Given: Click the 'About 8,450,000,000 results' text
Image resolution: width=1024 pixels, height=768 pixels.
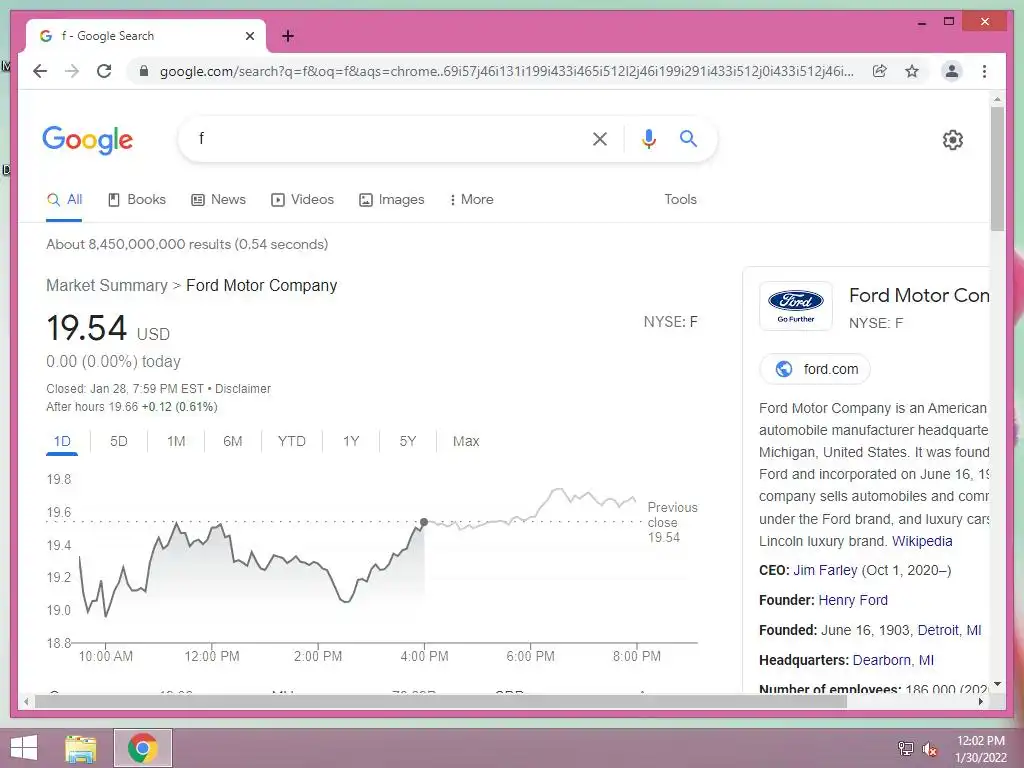Looking at the screenshot, I should point(187,244).
